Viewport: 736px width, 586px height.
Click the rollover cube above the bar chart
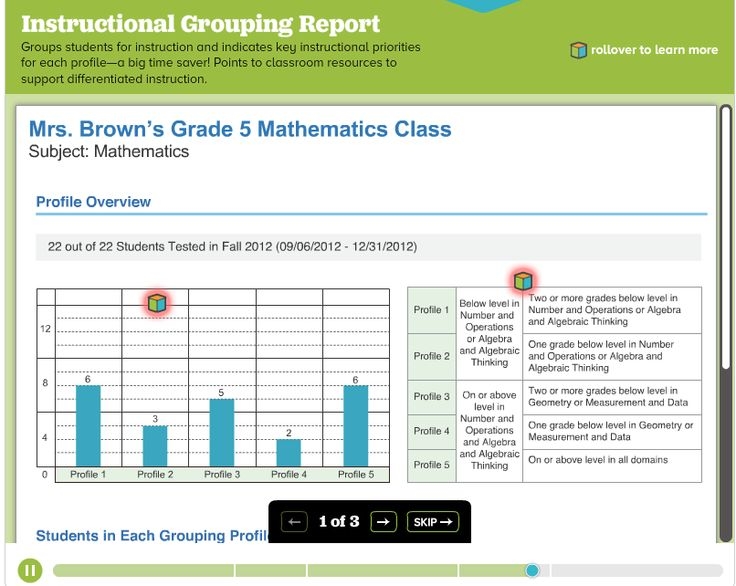click(155, 301)
